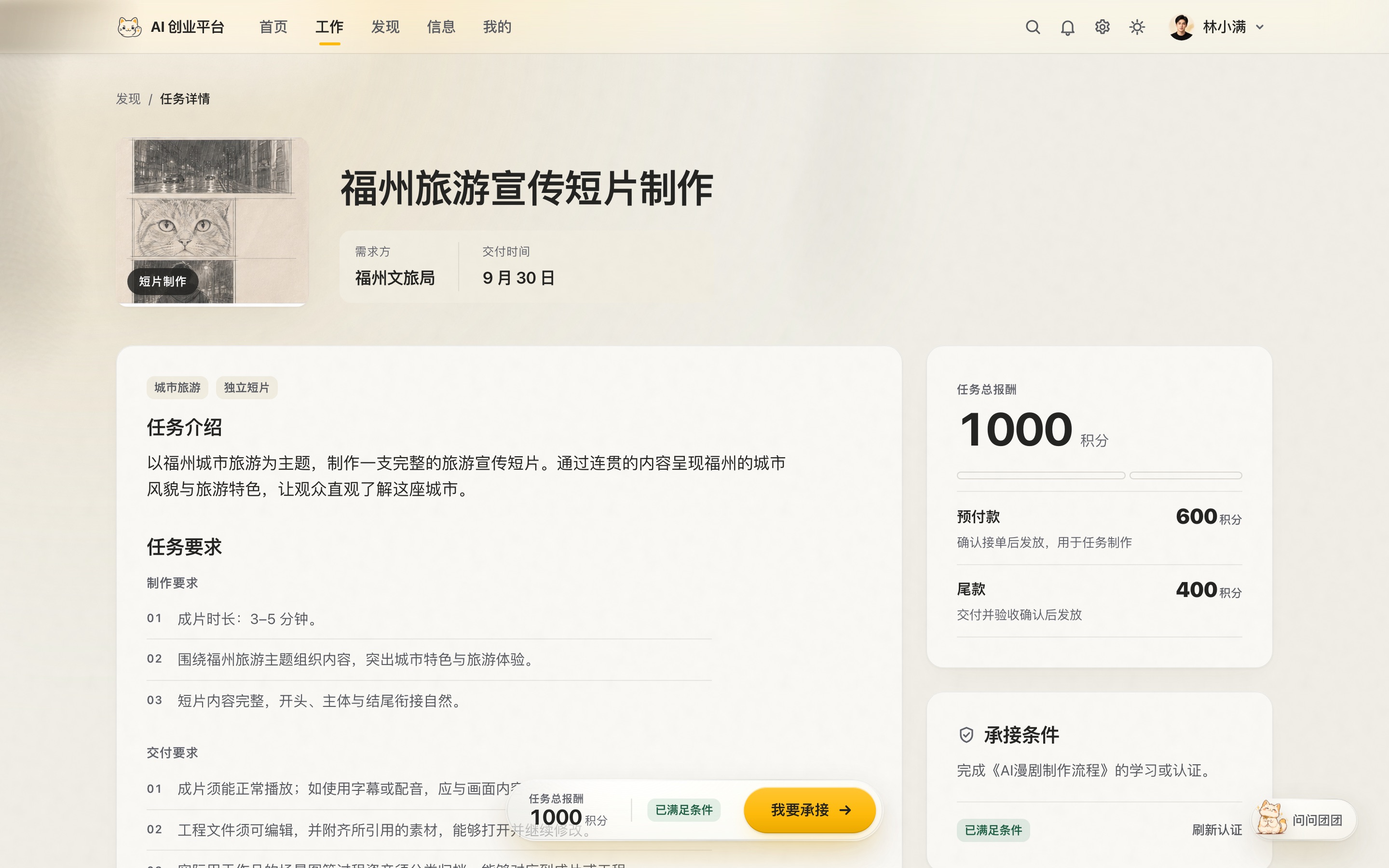This screenshot has height=868, width=1389.
Task: Expand the 林小满 account dropdown chevron
Action: coord(1259,27)
